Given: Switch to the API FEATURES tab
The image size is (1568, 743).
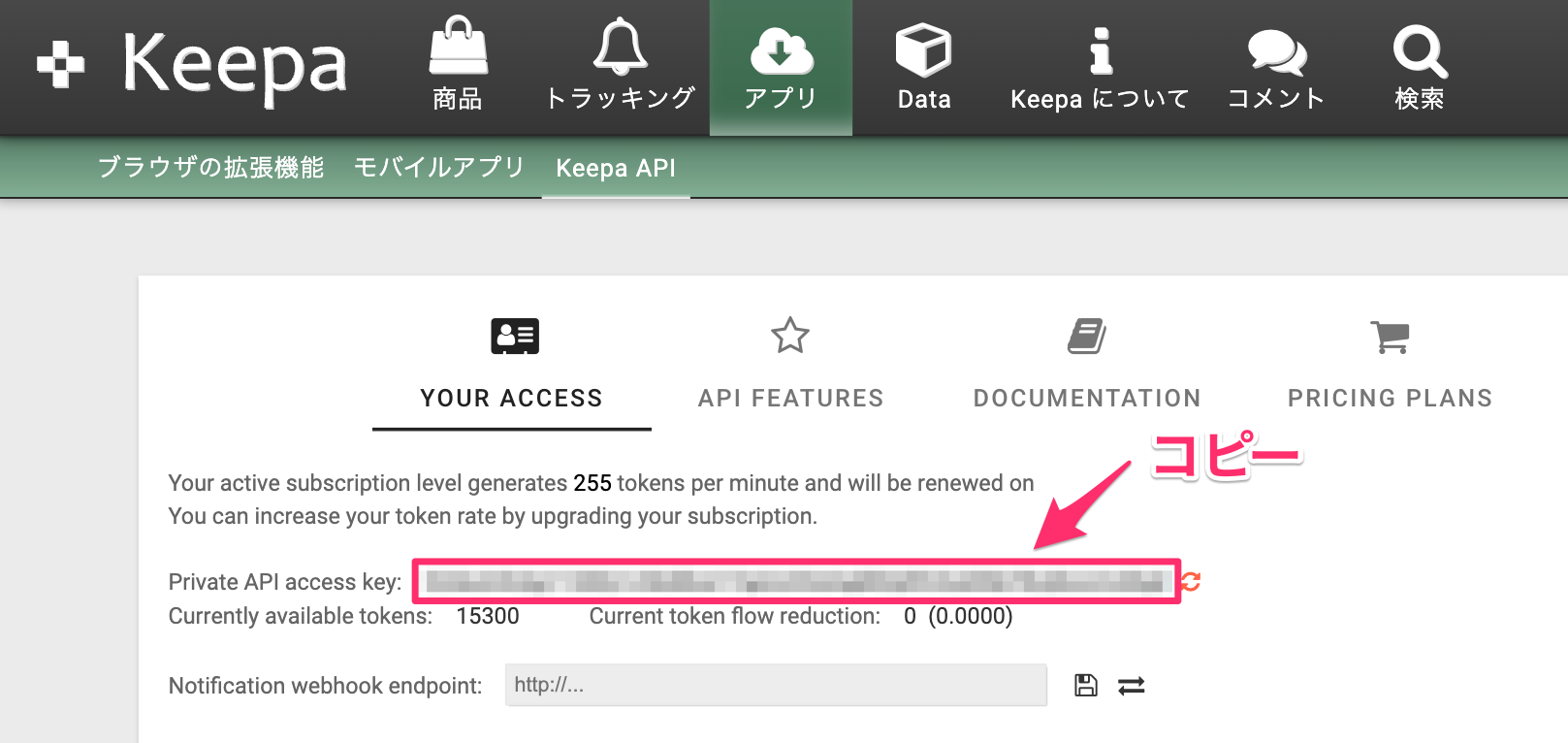Looking at the screenshot, I should coord(790,369).
